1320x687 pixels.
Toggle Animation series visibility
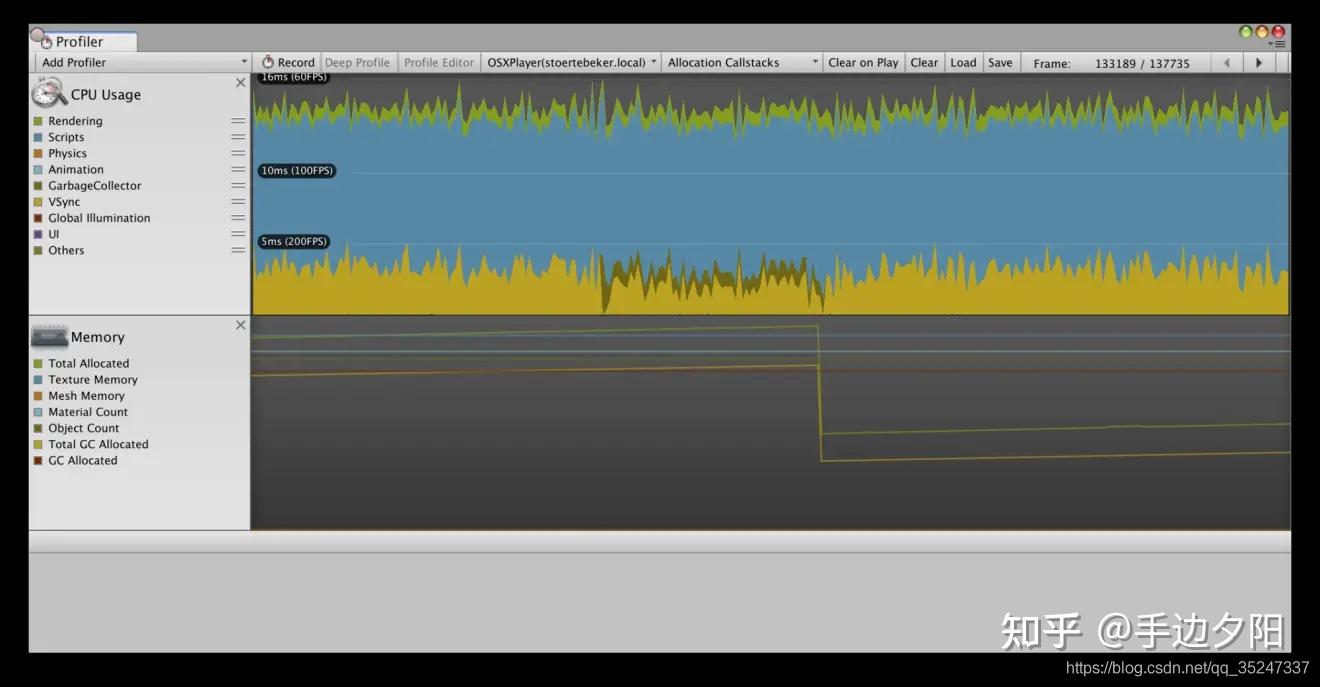click(x=38, y=169)
